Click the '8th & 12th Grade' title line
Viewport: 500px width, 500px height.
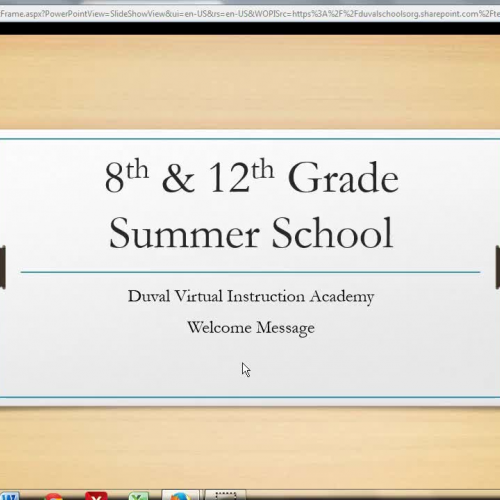(252, 176)
